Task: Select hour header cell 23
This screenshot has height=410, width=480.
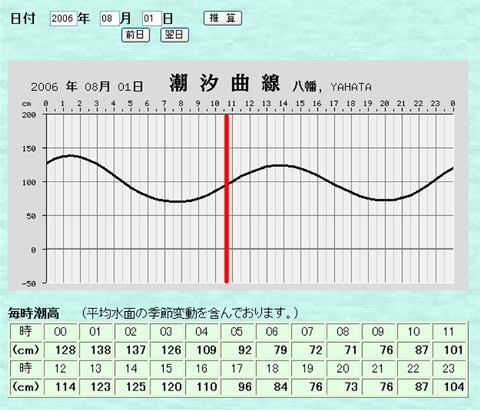Action: [449, 369]
